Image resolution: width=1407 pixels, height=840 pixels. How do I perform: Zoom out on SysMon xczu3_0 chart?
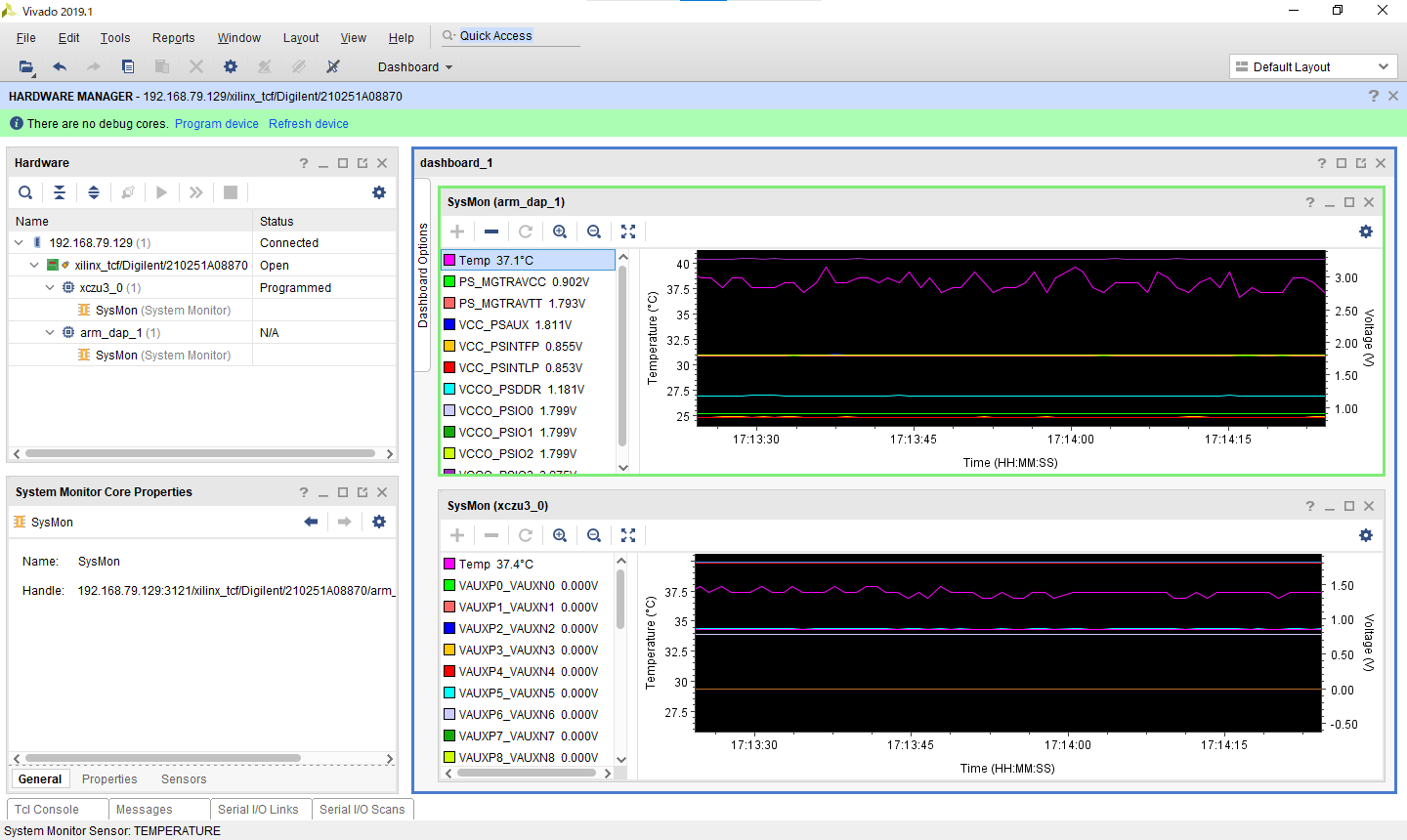594,535
